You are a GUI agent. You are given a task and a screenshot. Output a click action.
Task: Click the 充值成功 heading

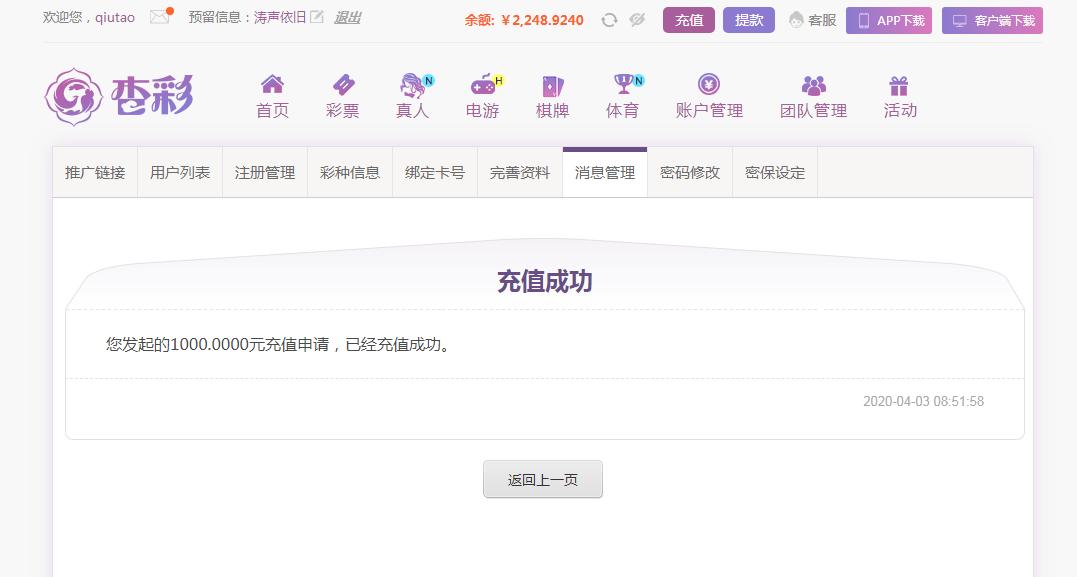coord(545,281)
